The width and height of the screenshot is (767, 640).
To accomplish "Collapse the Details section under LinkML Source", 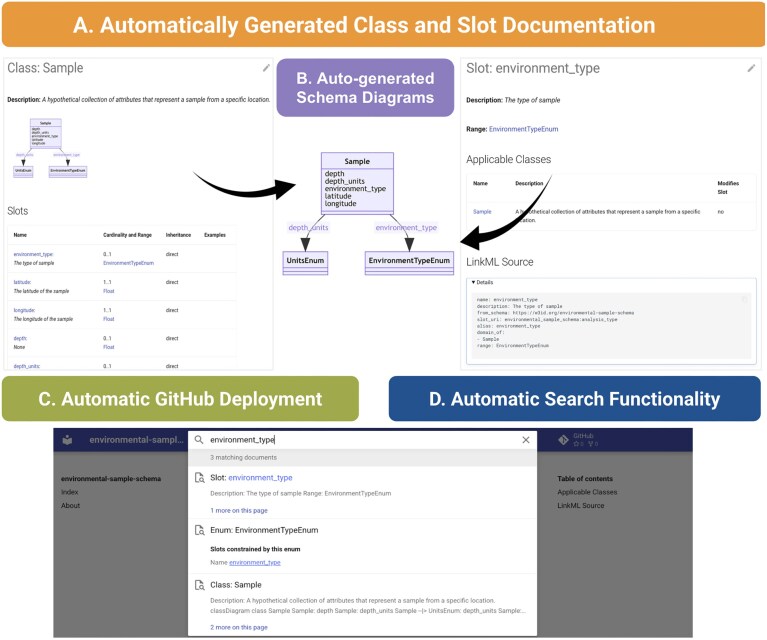I will pos(482,282).
